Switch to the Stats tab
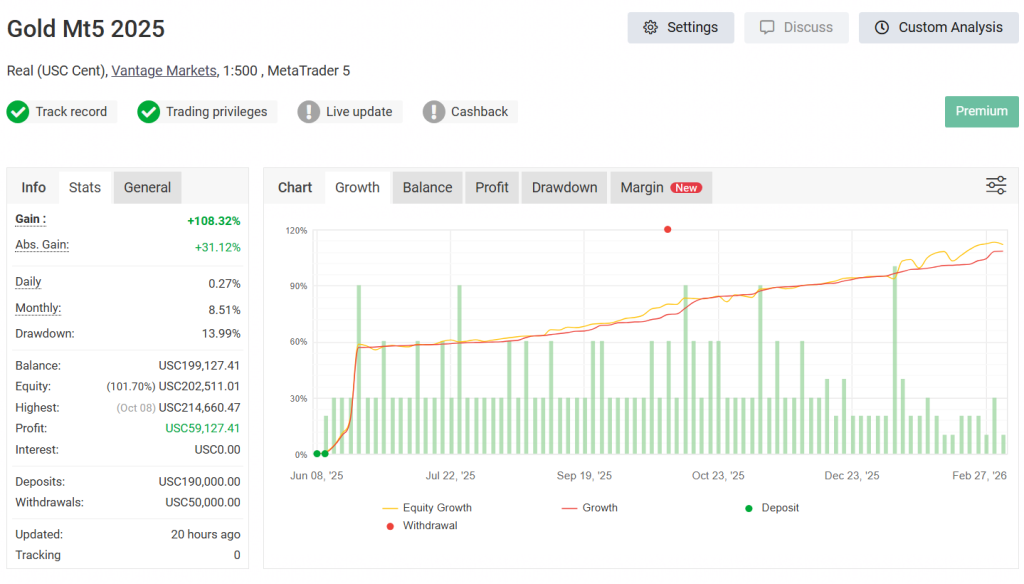 [x=85, y=187]
